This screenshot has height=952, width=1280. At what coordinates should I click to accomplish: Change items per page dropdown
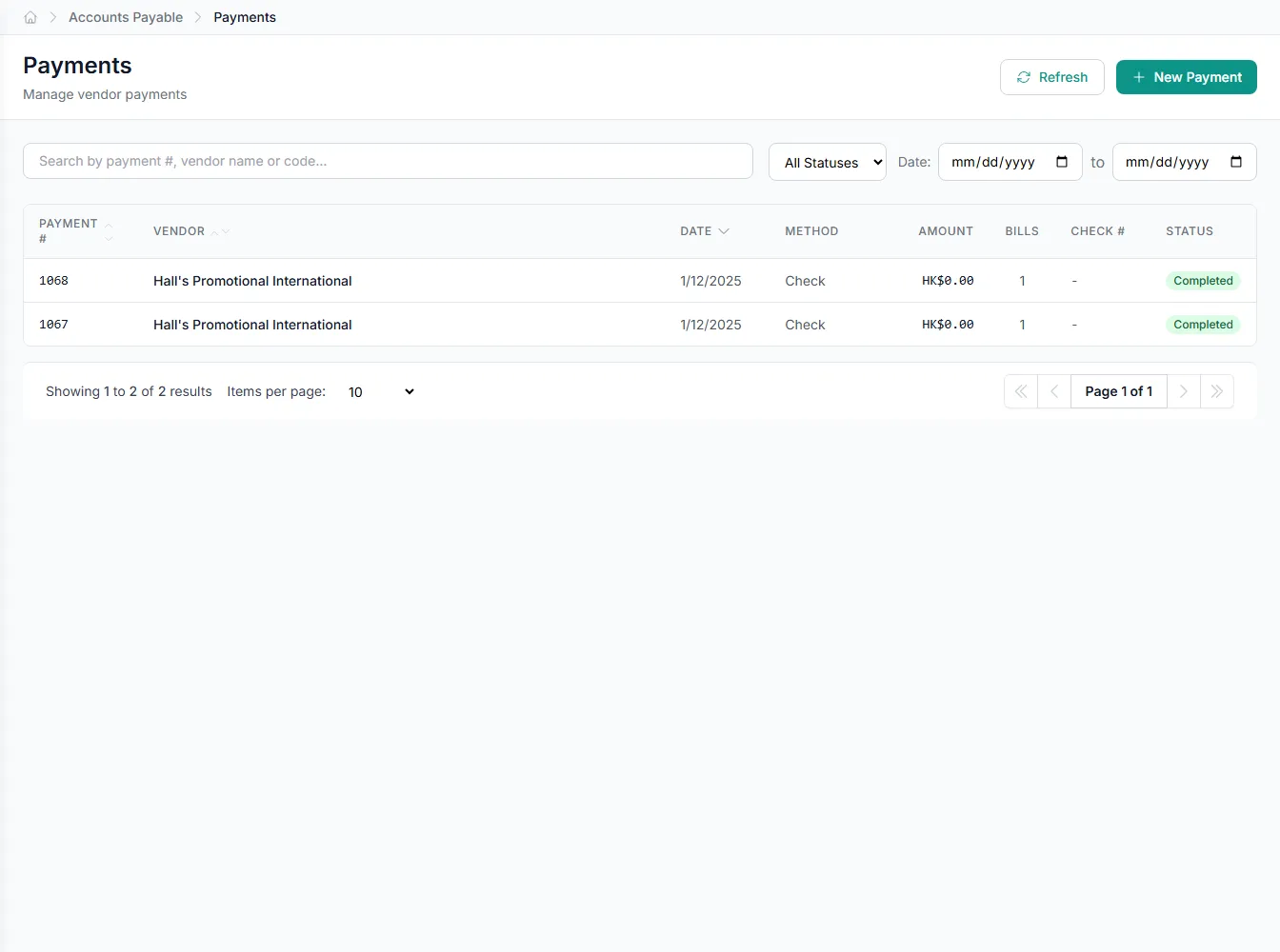[380, 391]
